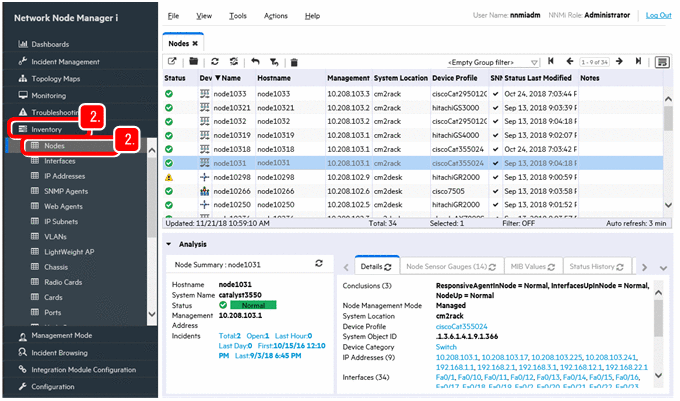Toggle the analysis pane view icon at toolbar right
Viewport: 680px width, 401px height.
coord(662,62)
